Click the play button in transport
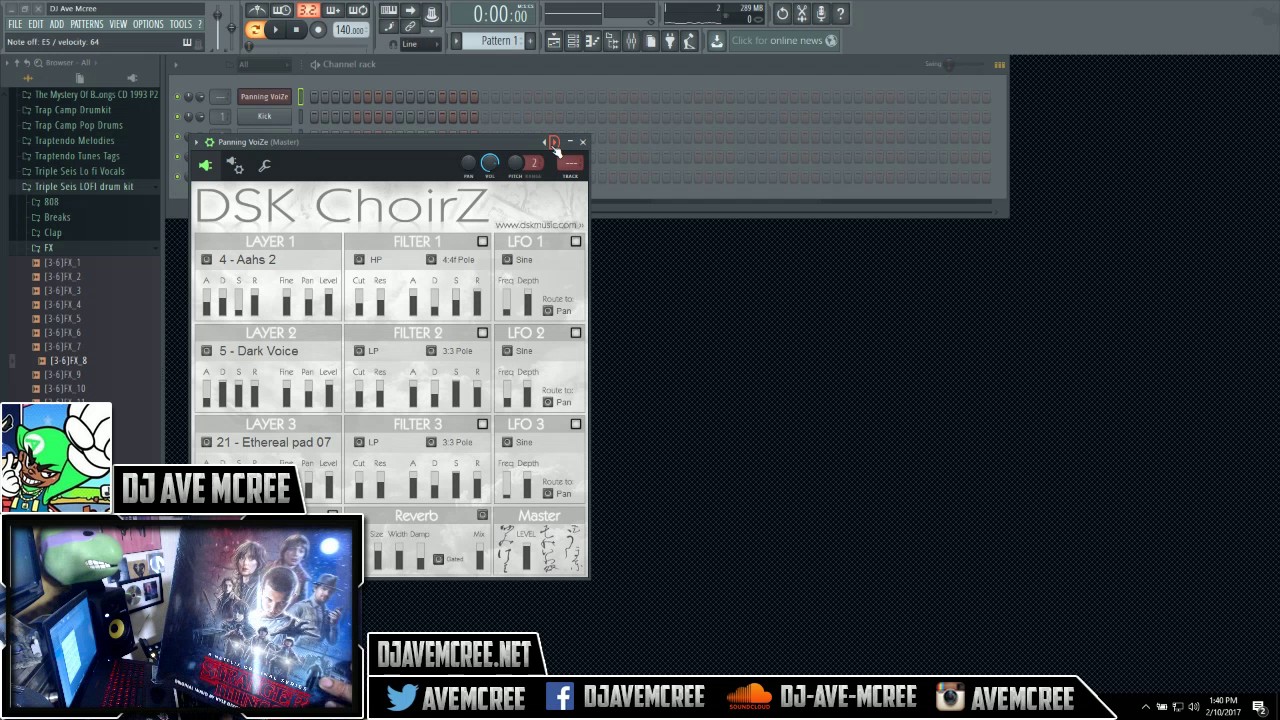This screenshot has height=720, width=1280. [x=275, y=30]
